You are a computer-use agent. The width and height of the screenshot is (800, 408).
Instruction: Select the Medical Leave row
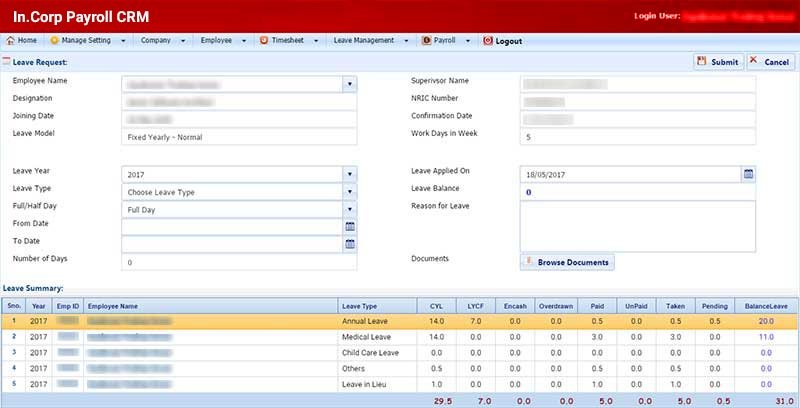point(400,337)
